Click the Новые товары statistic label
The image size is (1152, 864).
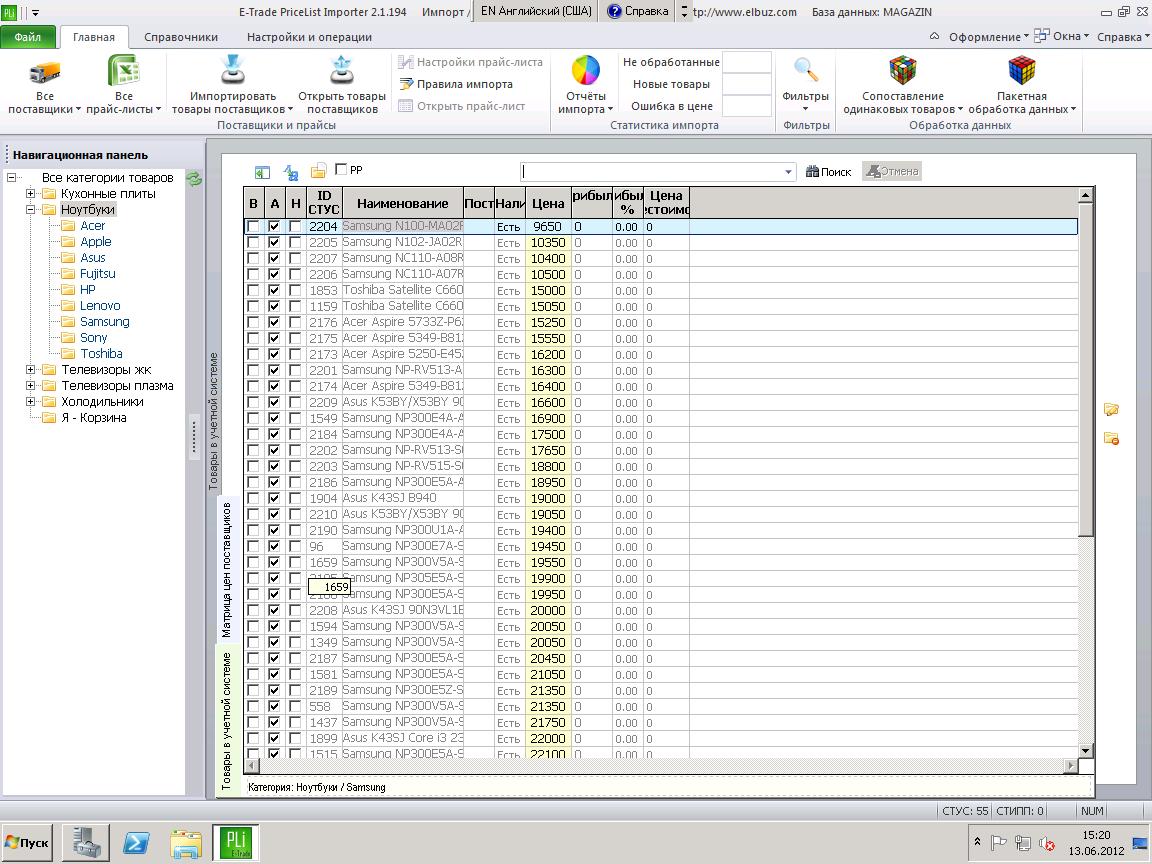(671, 84)
